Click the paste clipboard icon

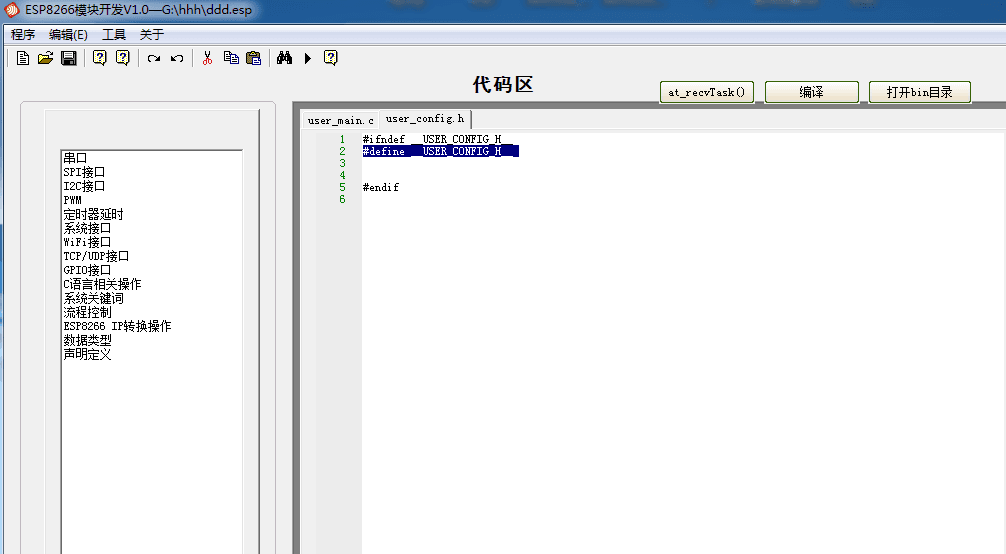(253, 58)
